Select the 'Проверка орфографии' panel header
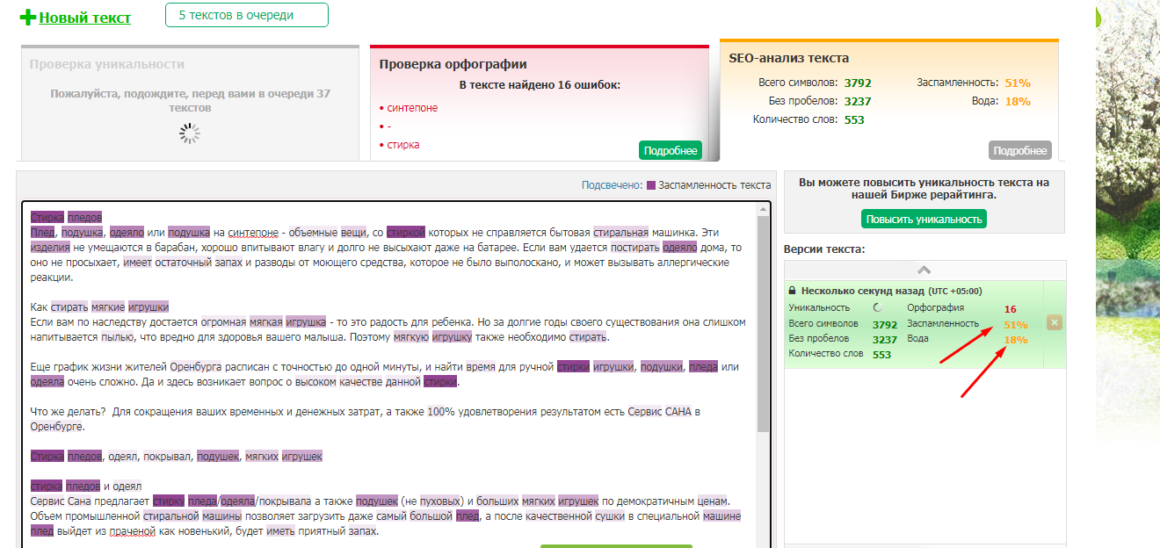 (452, 64)
